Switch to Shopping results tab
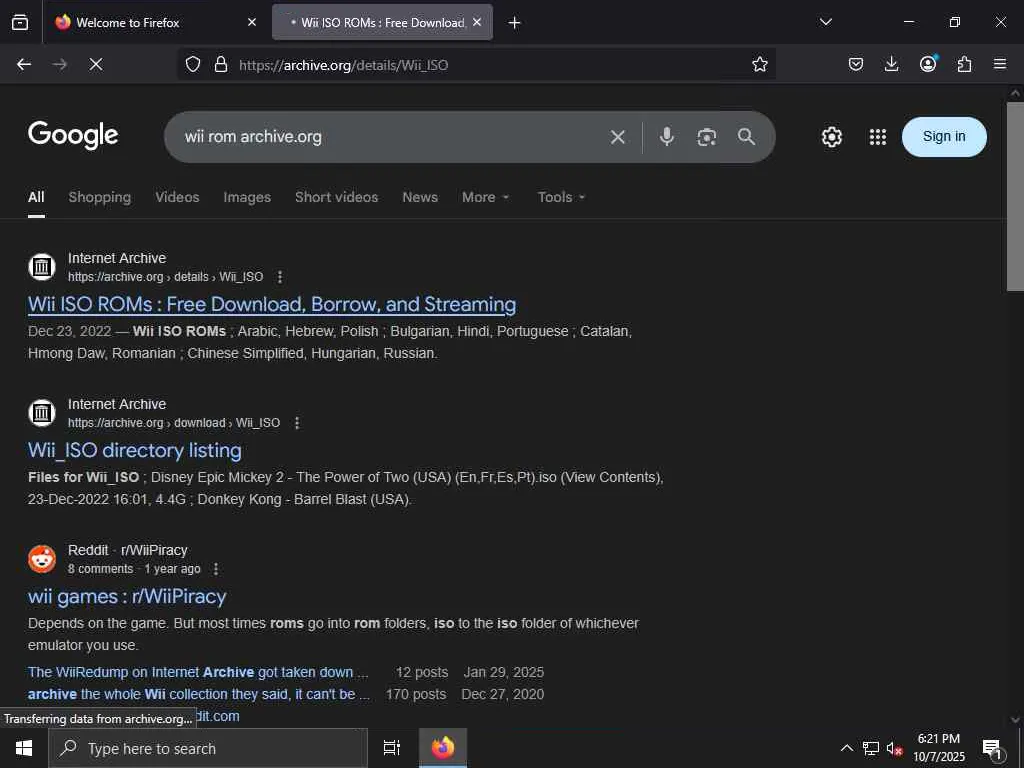 coord(99,197)
